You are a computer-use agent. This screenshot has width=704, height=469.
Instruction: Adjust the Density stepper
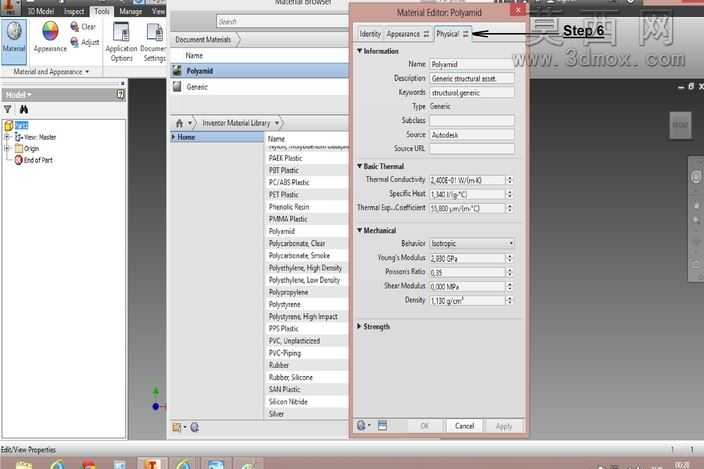(x=509, y=301)
